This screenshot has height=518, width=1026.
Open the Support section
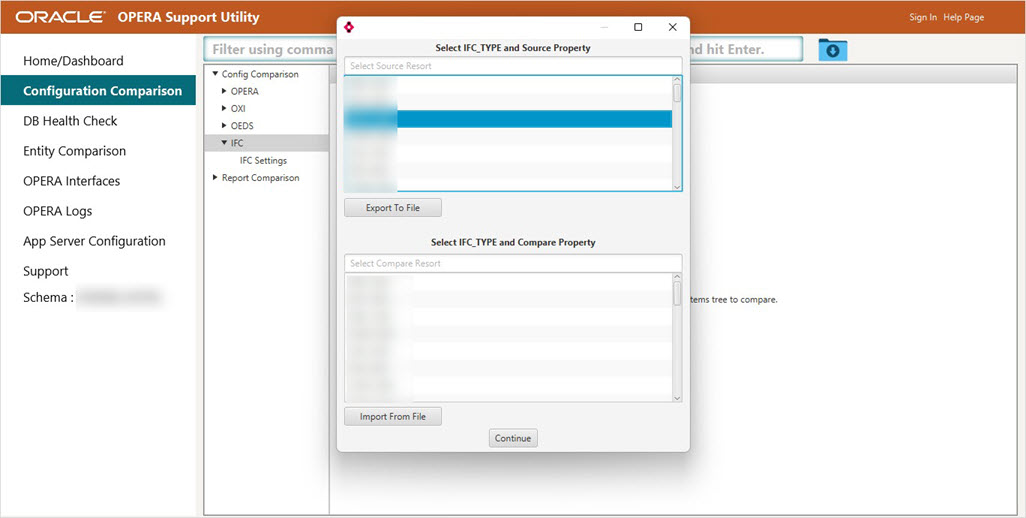tap(46, 271)
